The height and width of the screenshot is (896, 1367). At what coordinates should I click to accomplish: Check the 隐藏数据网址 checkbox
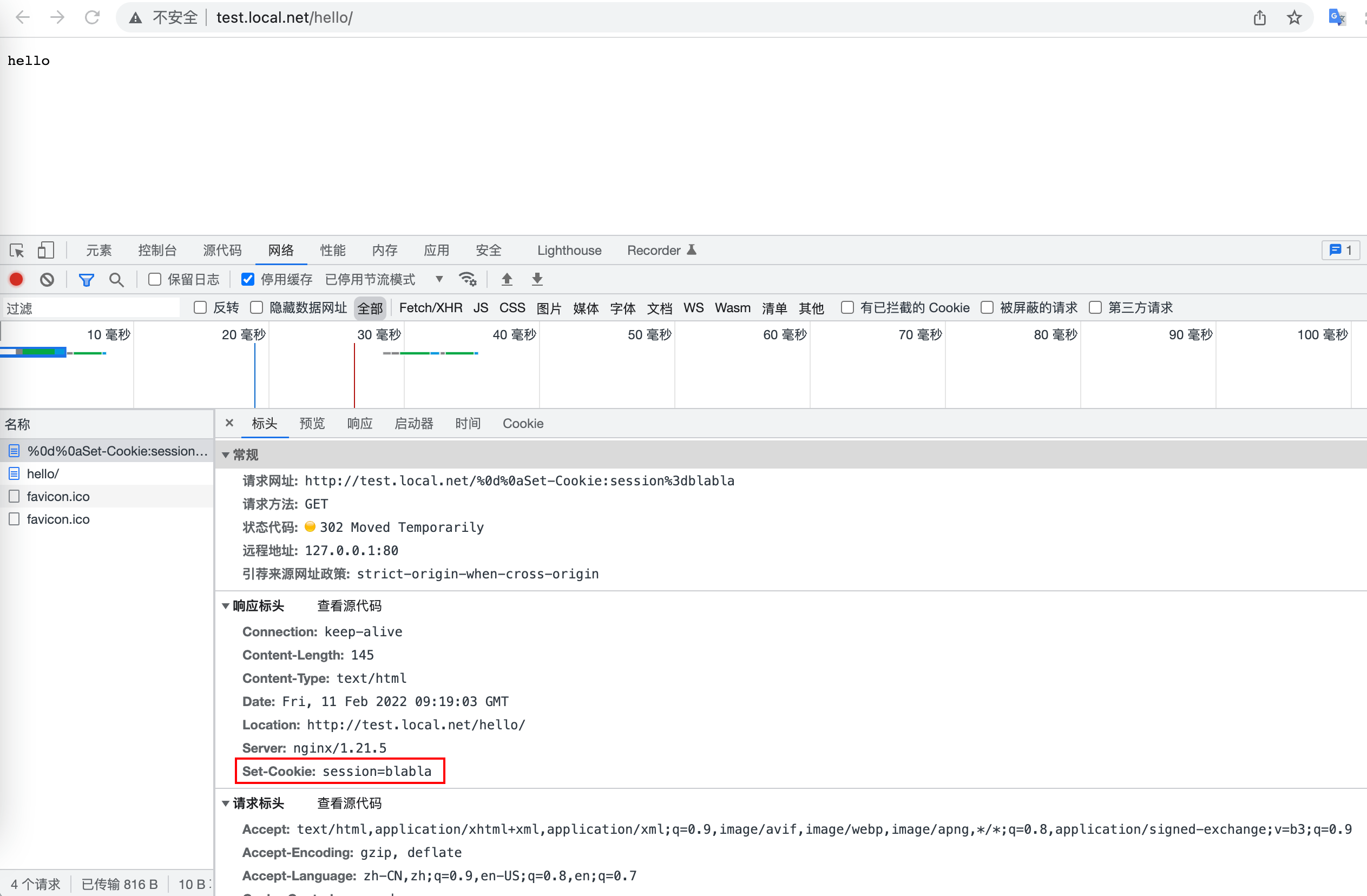[257, 308]
